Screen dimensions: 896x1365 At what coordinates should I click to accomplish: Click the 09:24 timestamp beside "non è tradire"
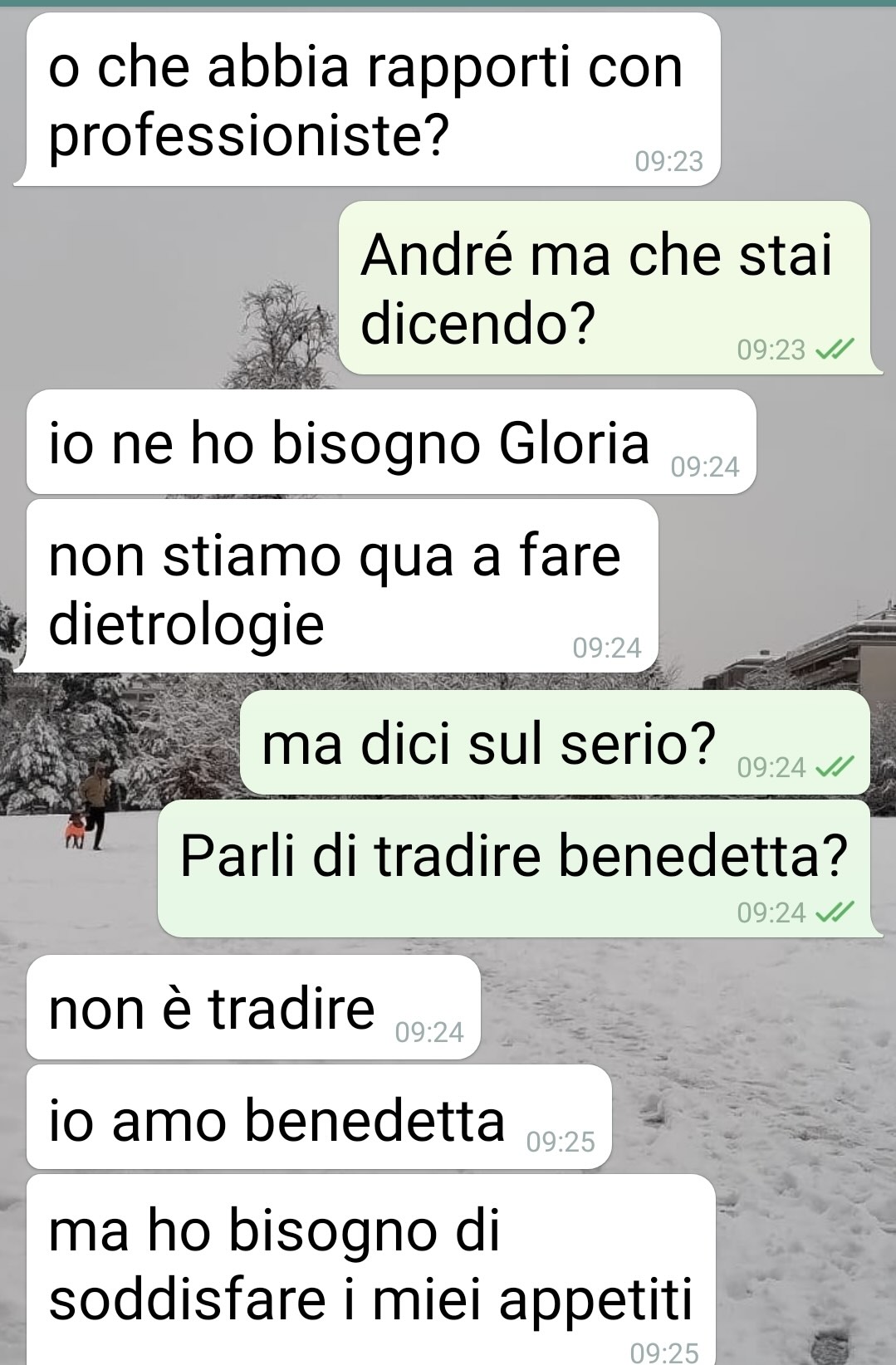click(429, 1033)
